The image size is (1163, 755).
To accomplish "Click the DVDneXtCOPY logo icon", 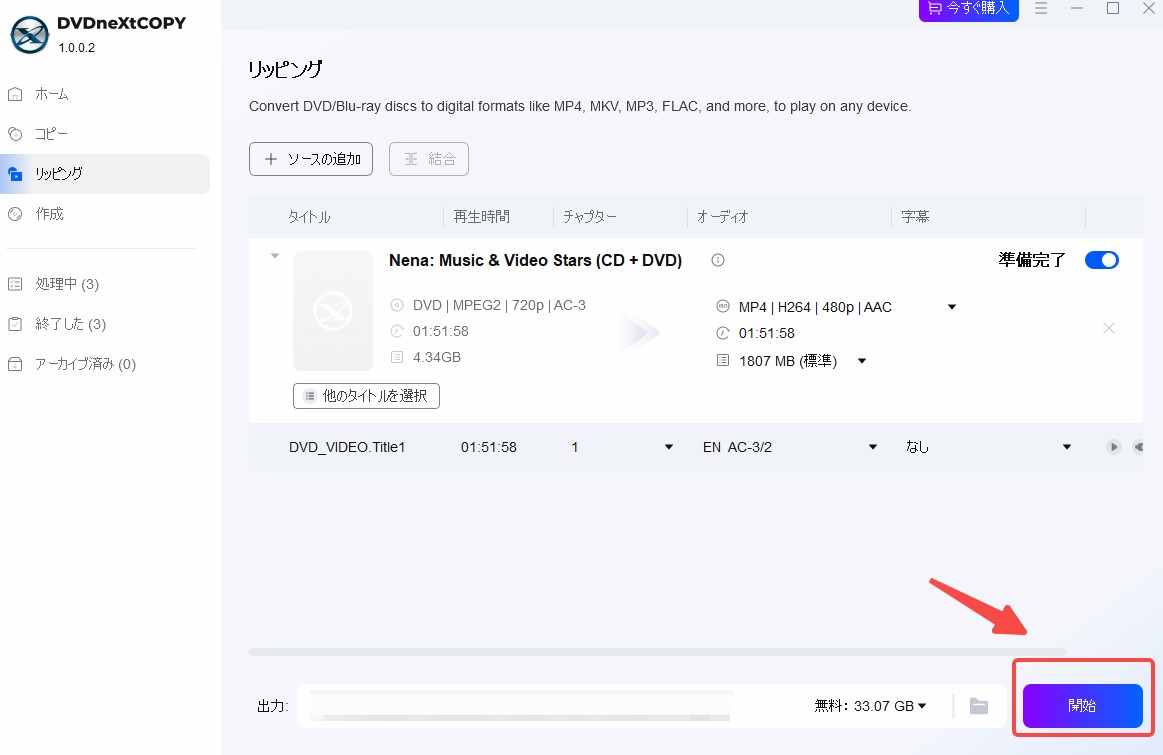I will click(x=30, y=34).
